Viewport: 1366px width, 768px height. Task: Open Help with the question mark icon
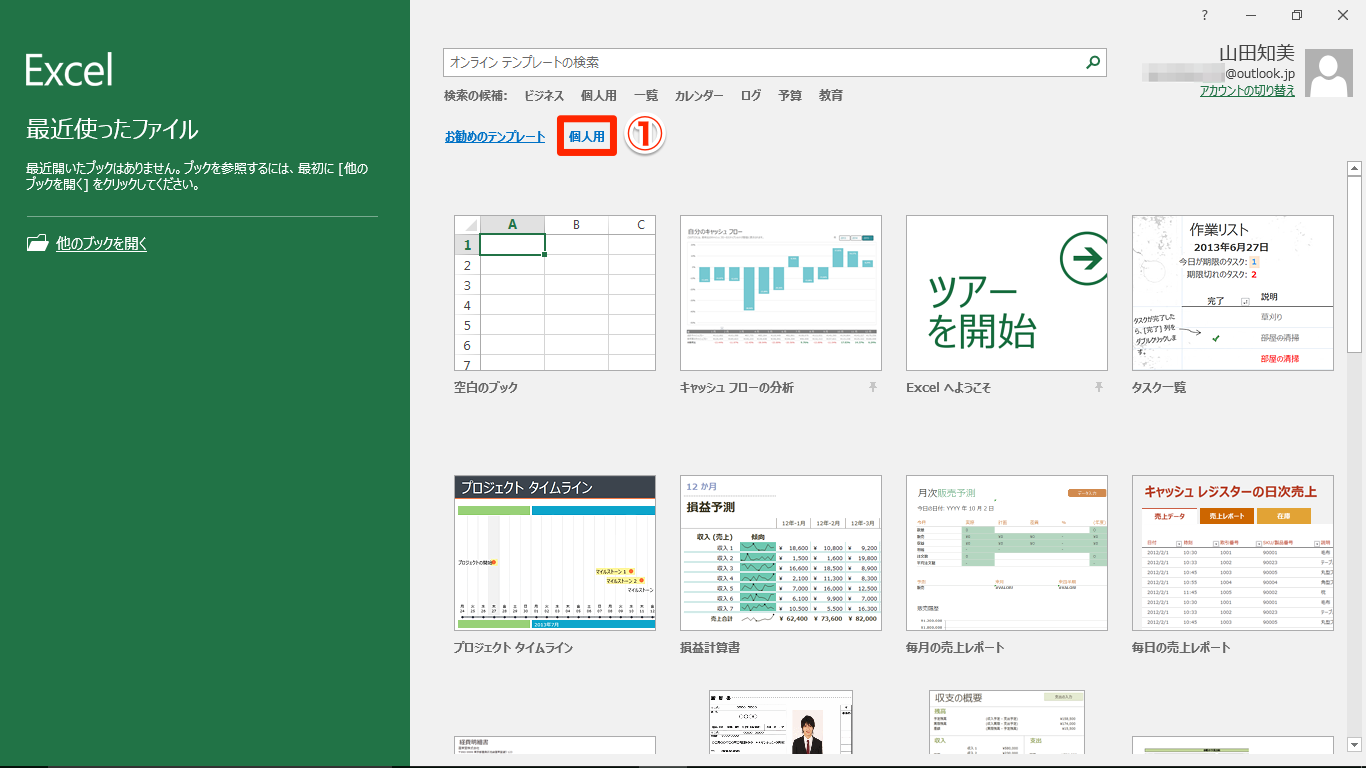click(1205, 14)
